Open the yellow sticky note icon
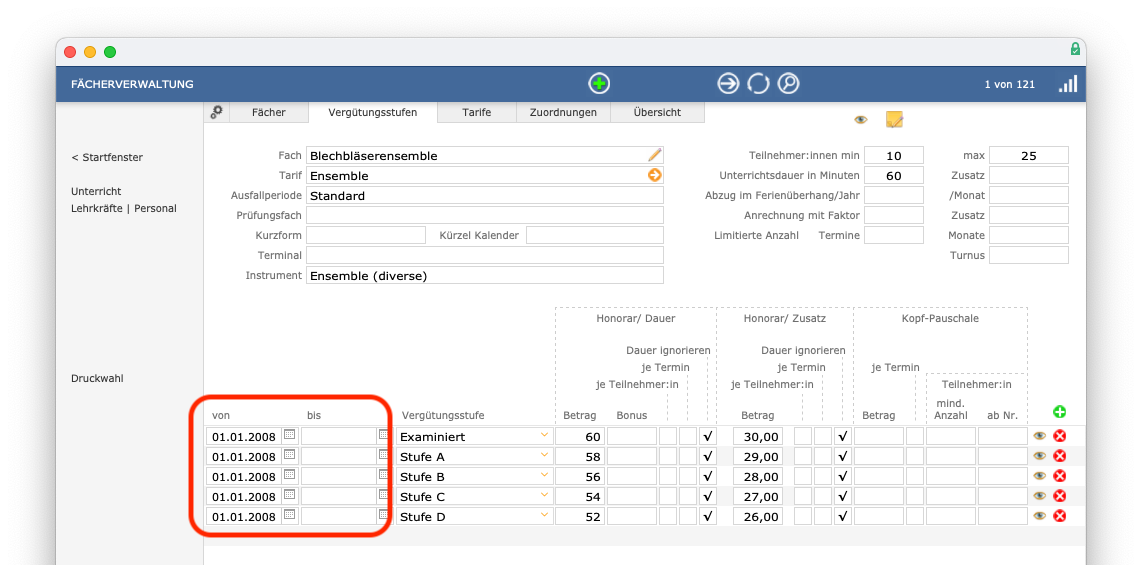1142x565 pixels. 894,119
